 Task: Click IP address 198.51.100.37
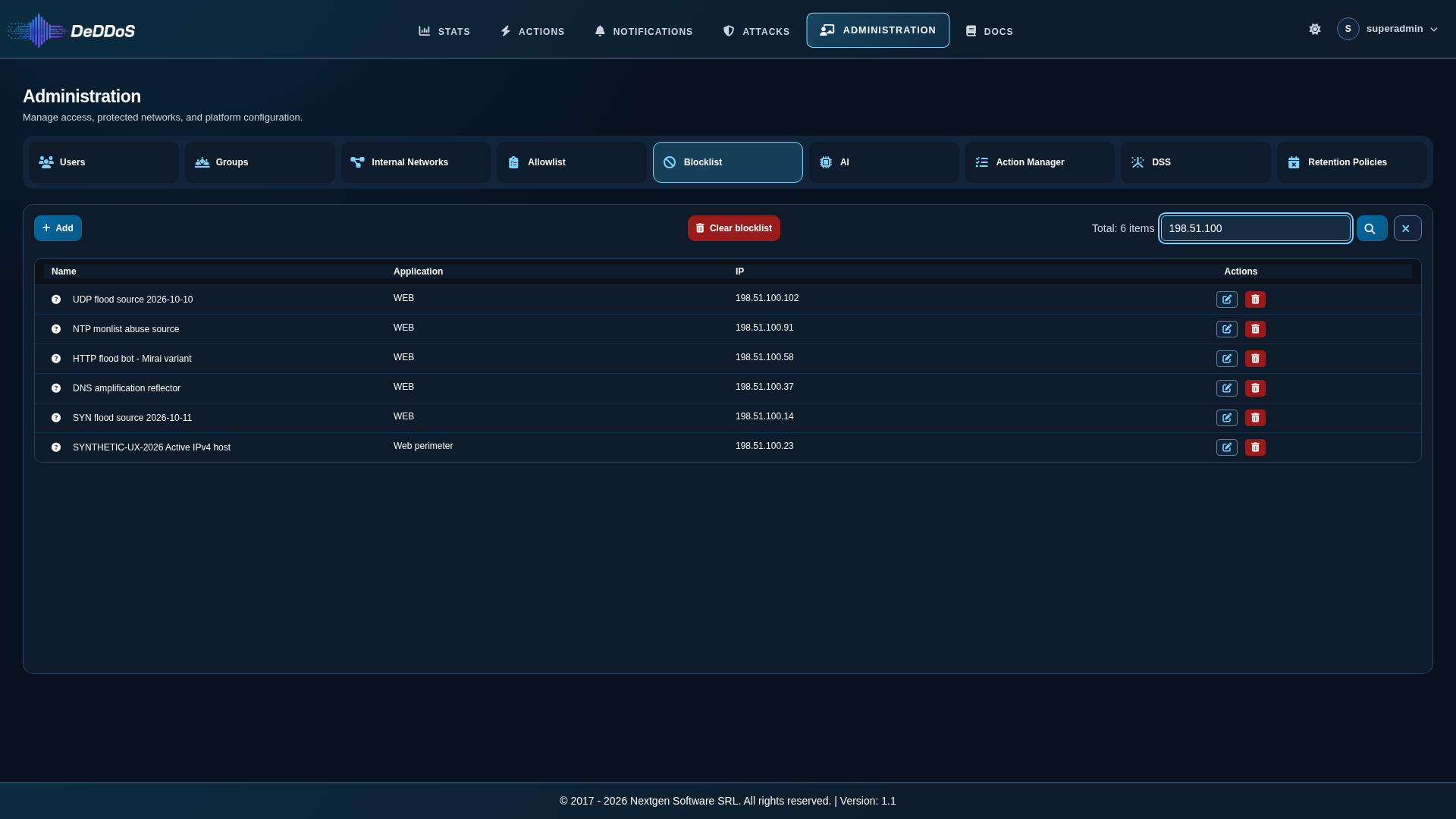(x=764, y=387)
